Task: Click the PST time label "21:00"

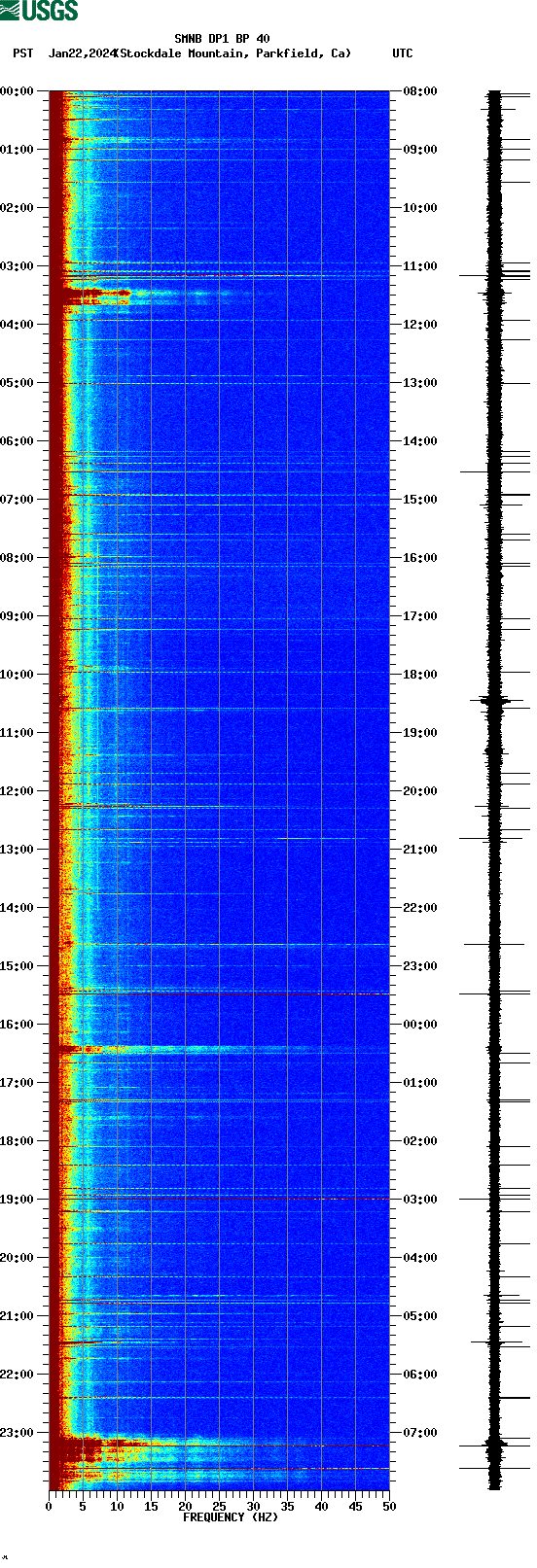Action: click(18, 1316)
